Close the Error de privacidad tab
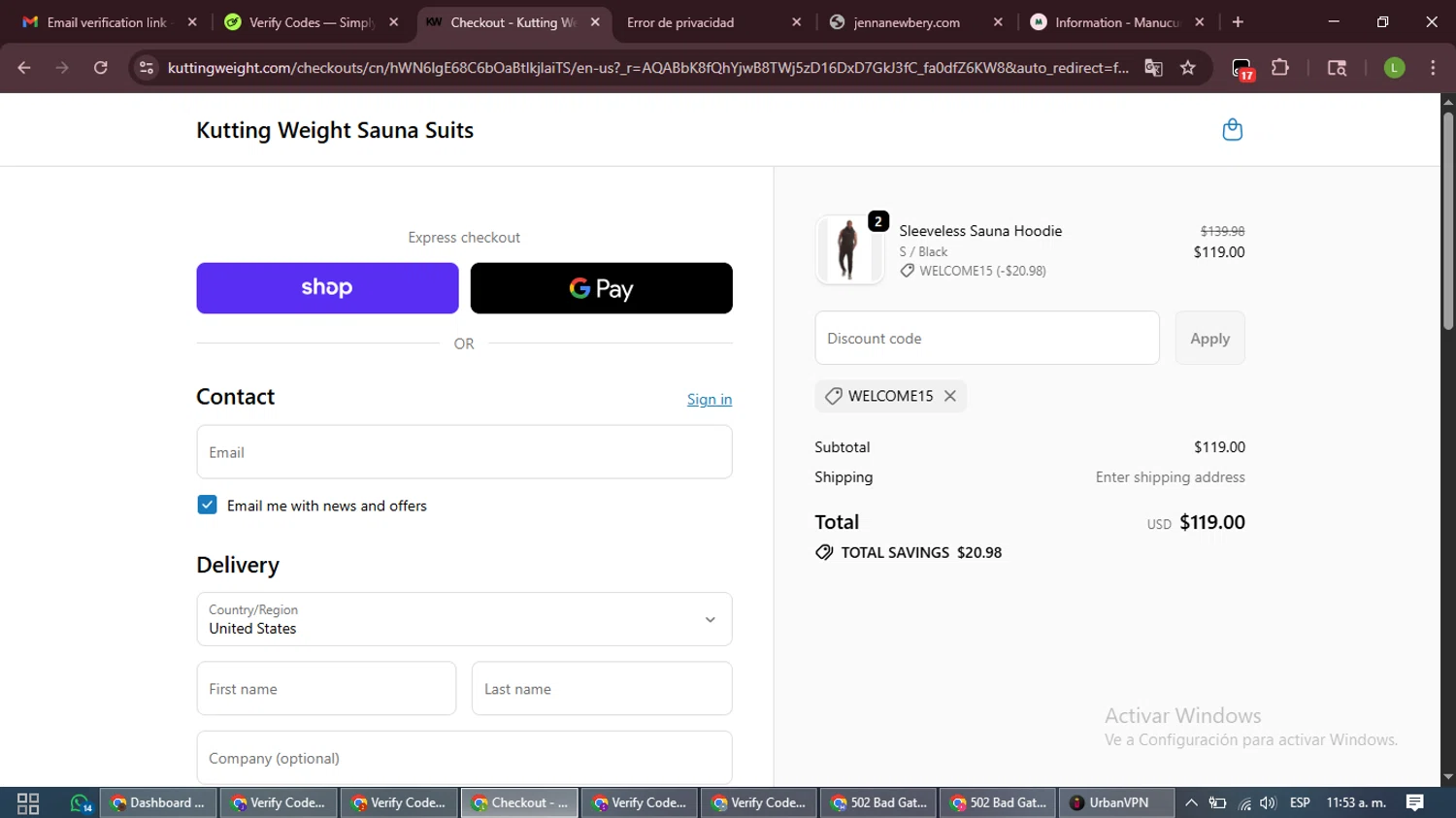The image size is (1456, 818). click(797, 22)
